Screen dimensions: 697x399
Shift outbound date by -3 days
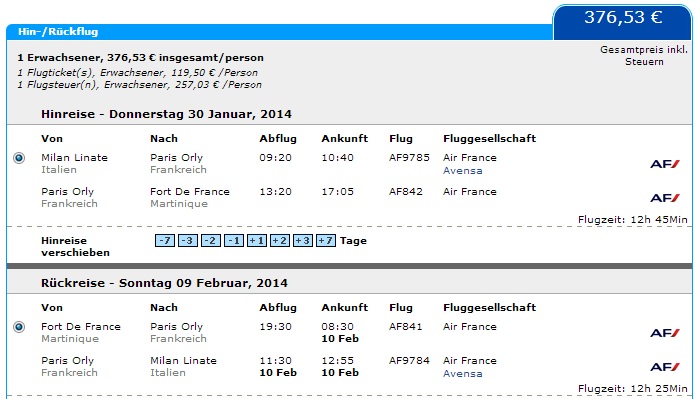point(188,241)
